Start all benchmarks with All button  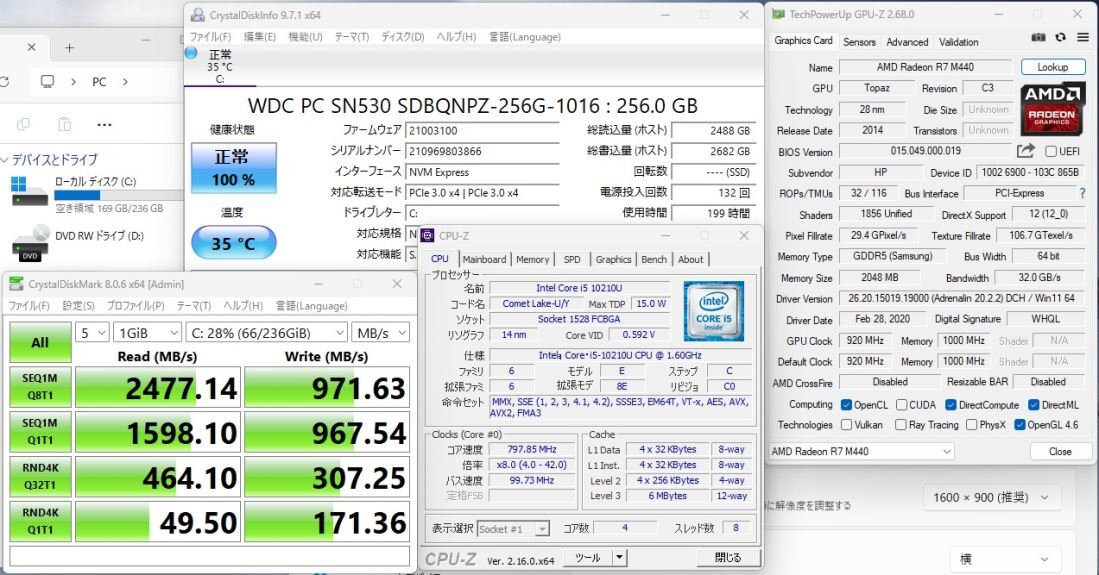click(40, 342)
